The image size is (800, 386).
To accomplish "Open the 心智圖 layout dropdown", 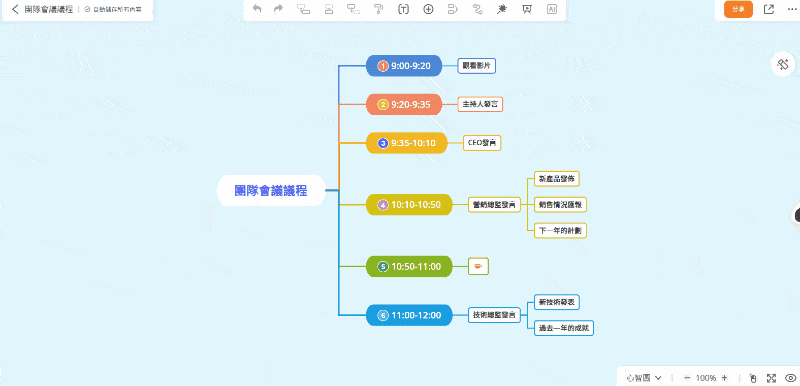I will [x=644, y=378].
